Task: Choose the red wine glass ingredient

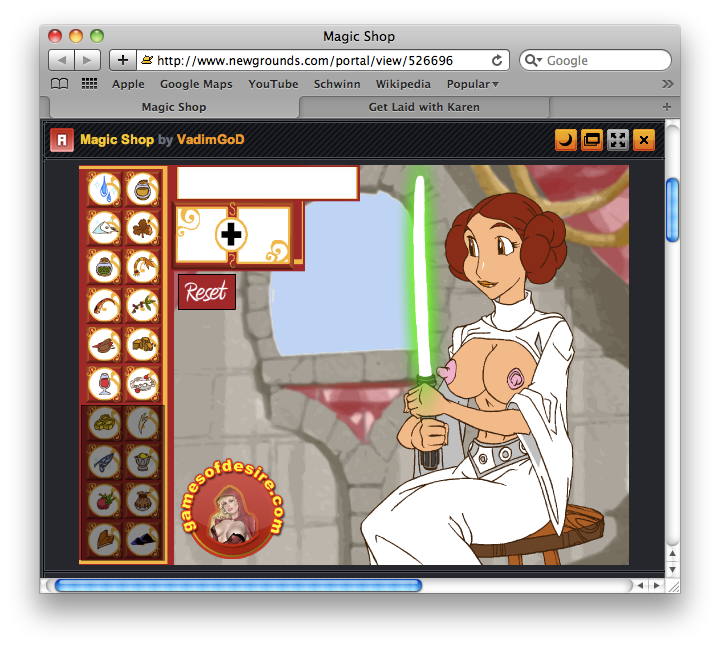Action: point(104,383)
